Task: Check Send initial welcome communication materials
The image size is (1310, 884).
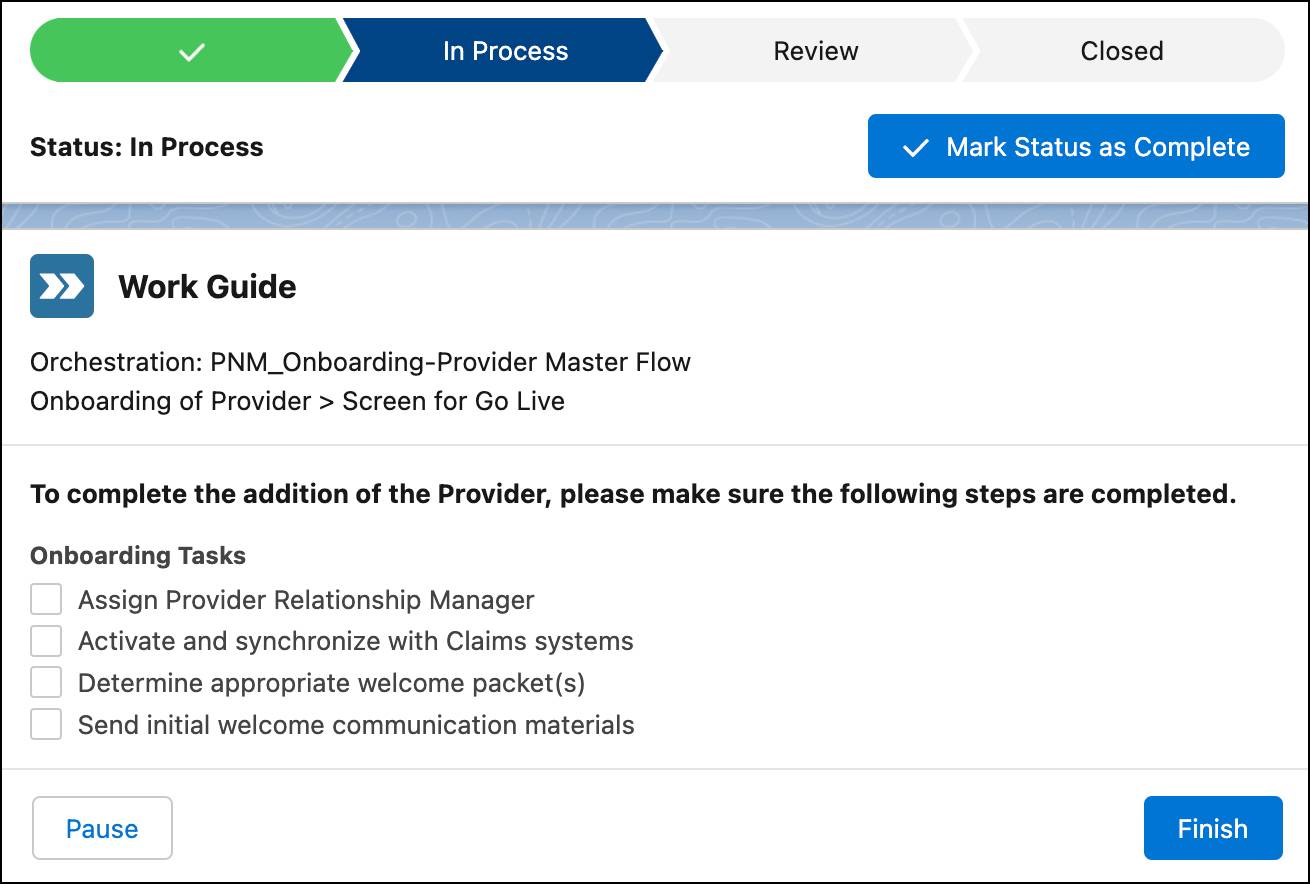Action: pyautogui.click(x=46, y=724)
